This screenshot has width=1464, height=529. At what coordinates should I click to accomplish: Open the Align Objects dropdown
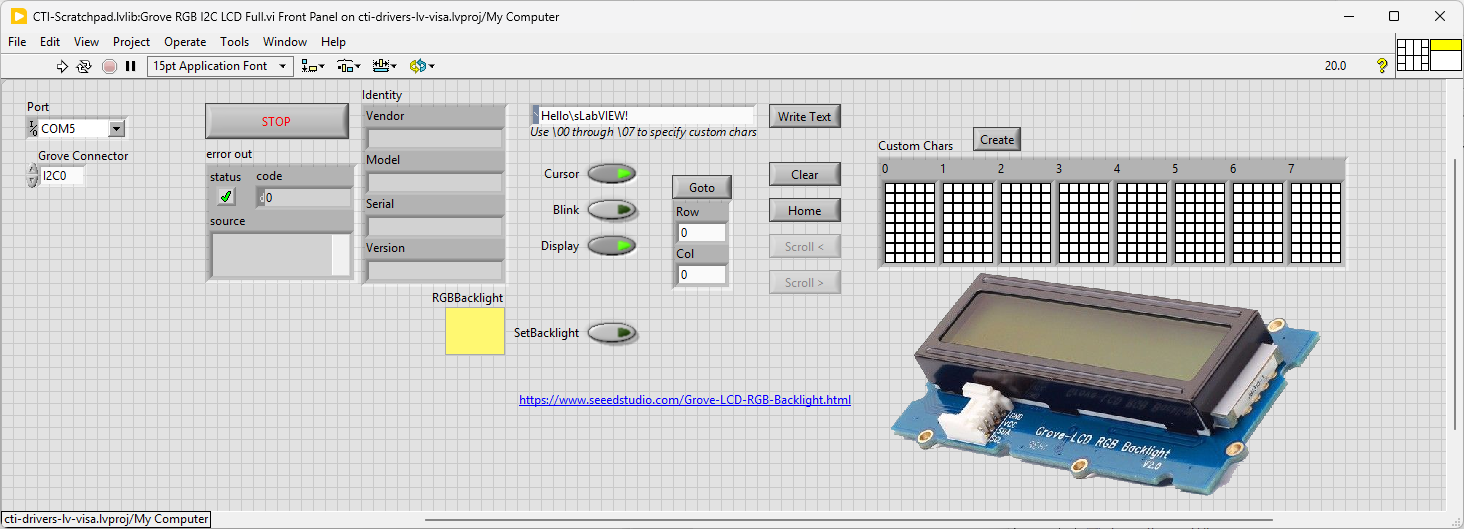pos(313,66)
